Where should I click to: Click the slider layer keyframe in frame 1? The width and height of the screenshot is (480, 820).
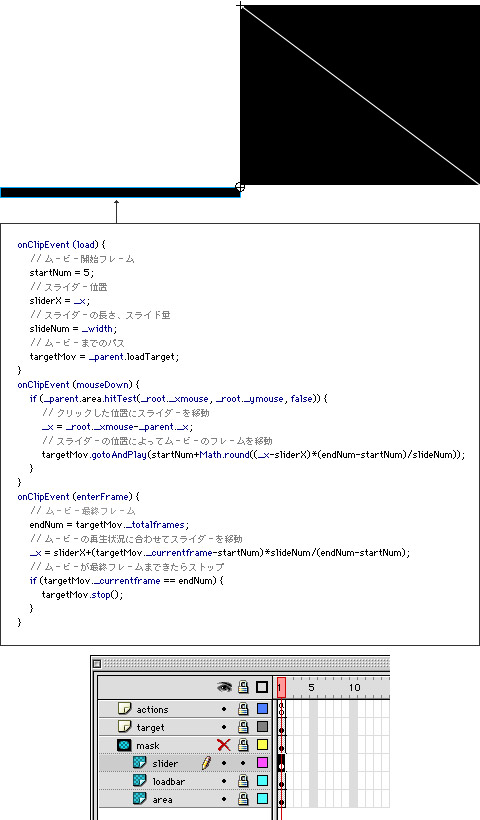click(x=281, y=763)
